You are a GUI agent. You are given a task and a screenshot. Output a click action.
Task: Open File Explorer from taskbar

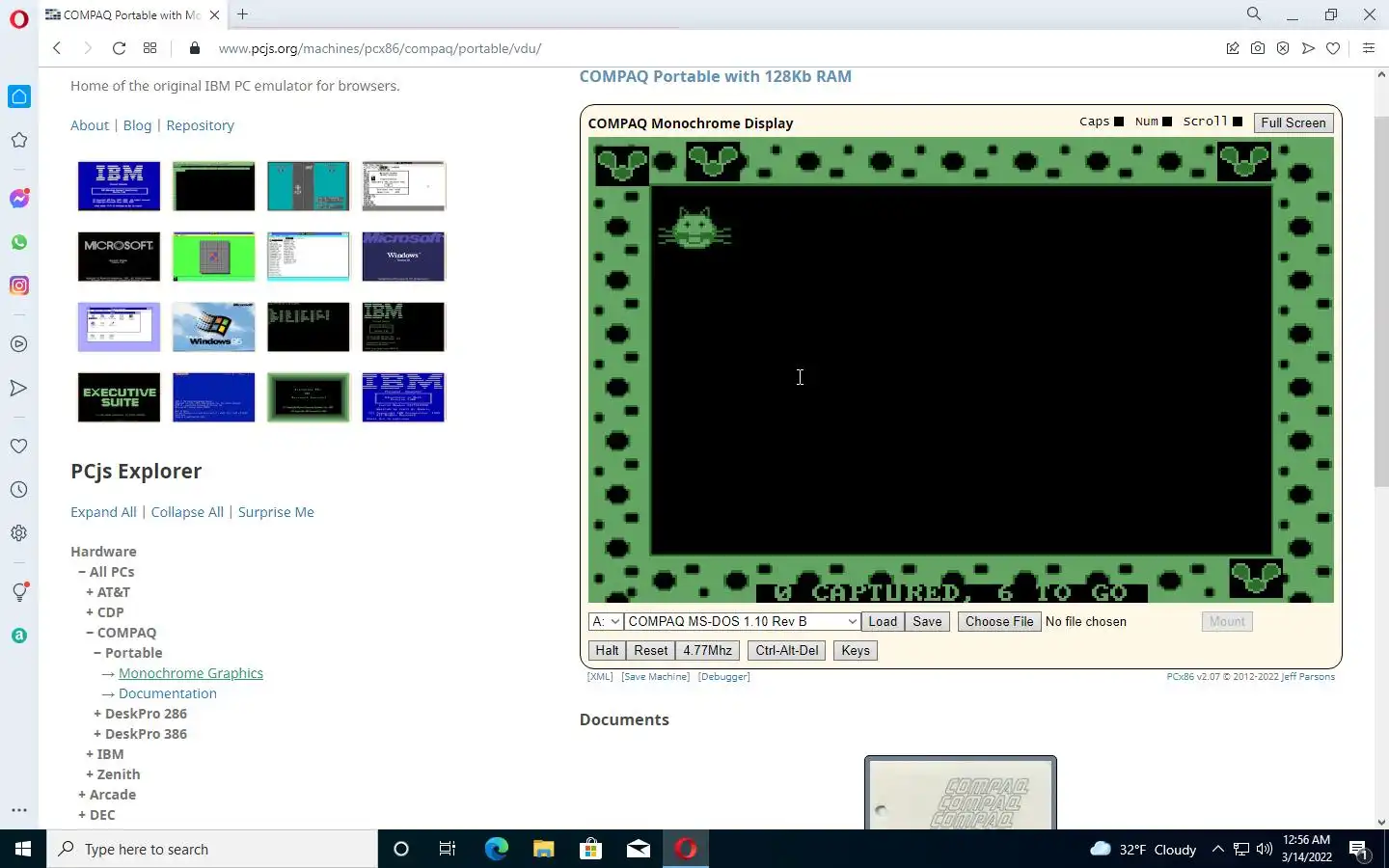point(543,849)
